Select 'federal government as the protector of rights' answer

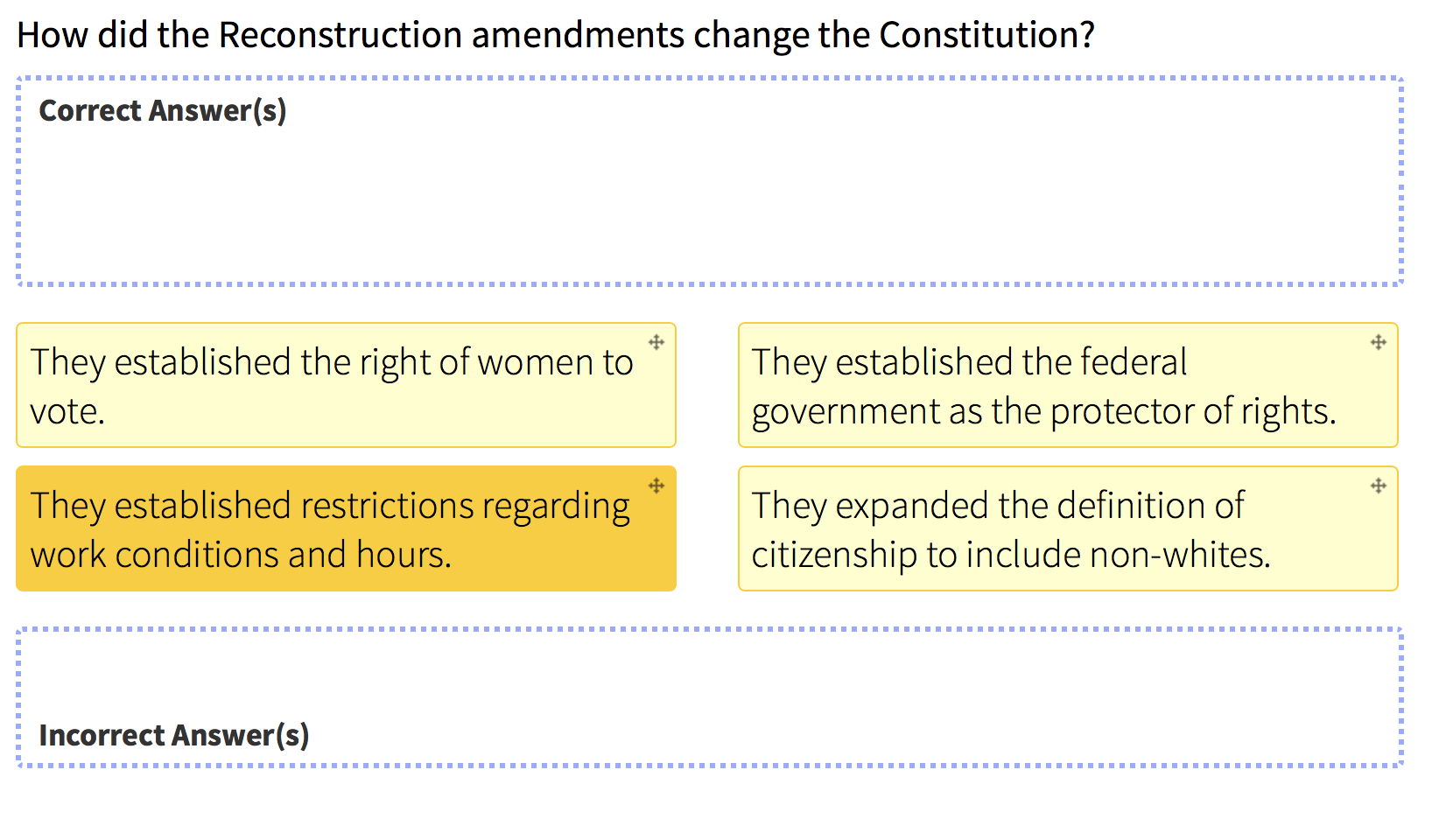tap(1068, 385)
